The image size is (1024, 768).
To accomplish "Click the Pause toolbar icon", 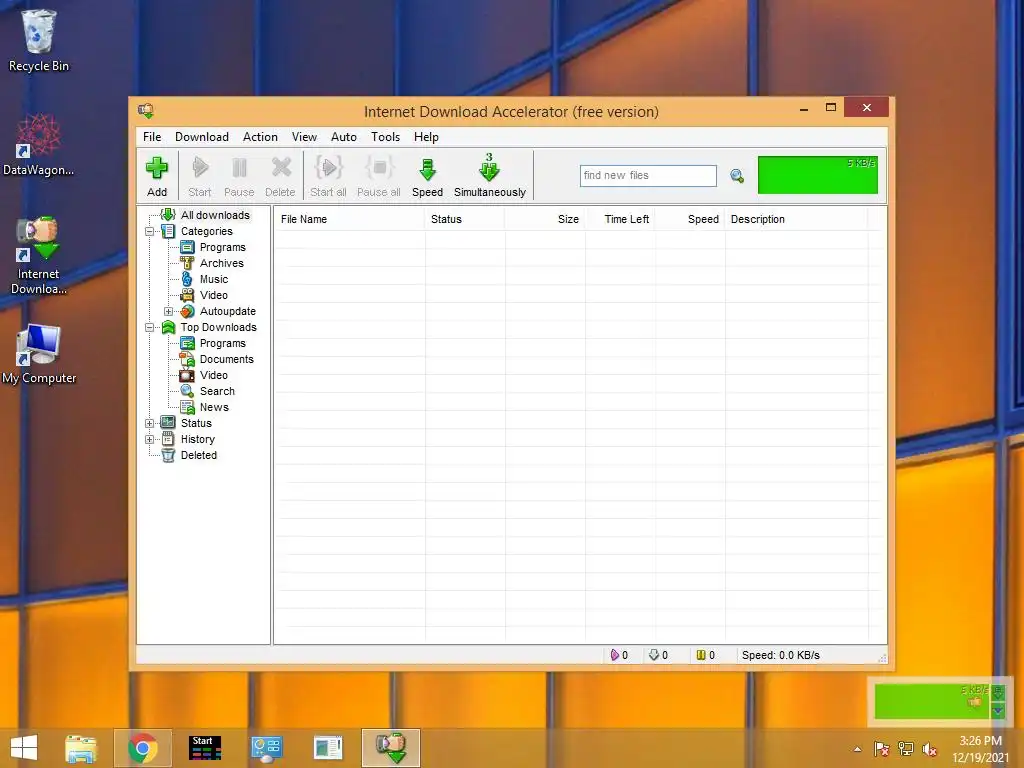I will pyautogui.click(x=239, y=176).
